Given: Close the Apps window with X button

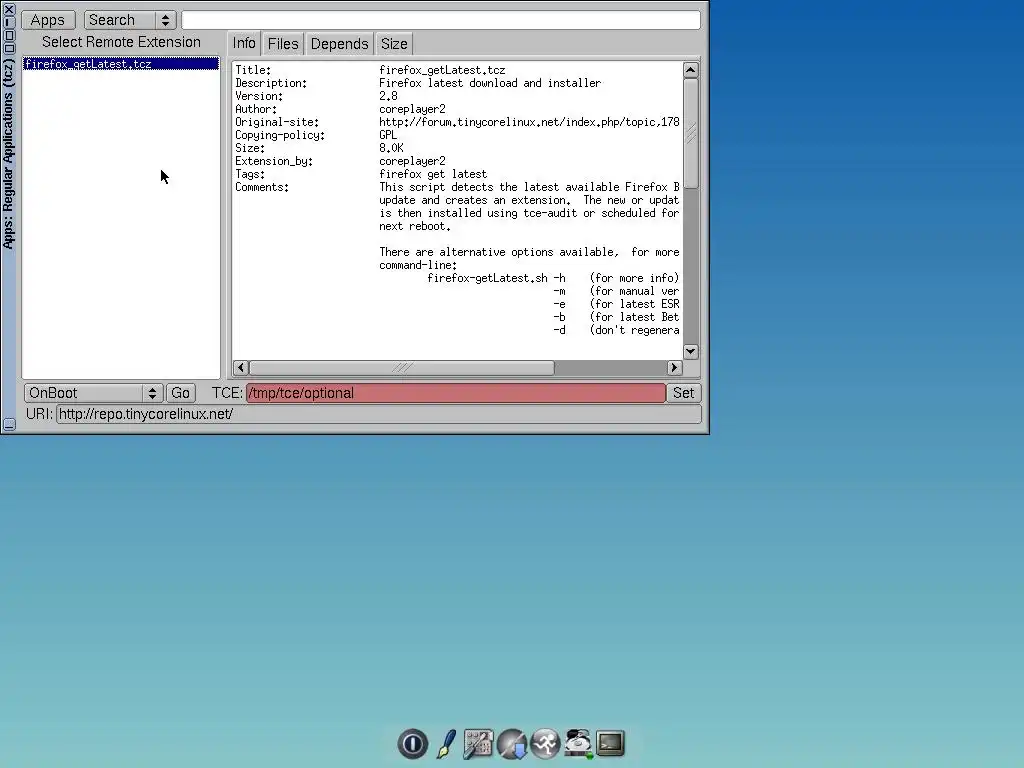Looking at the screenshot, I should pyautogui.click(x=9, y=9).
